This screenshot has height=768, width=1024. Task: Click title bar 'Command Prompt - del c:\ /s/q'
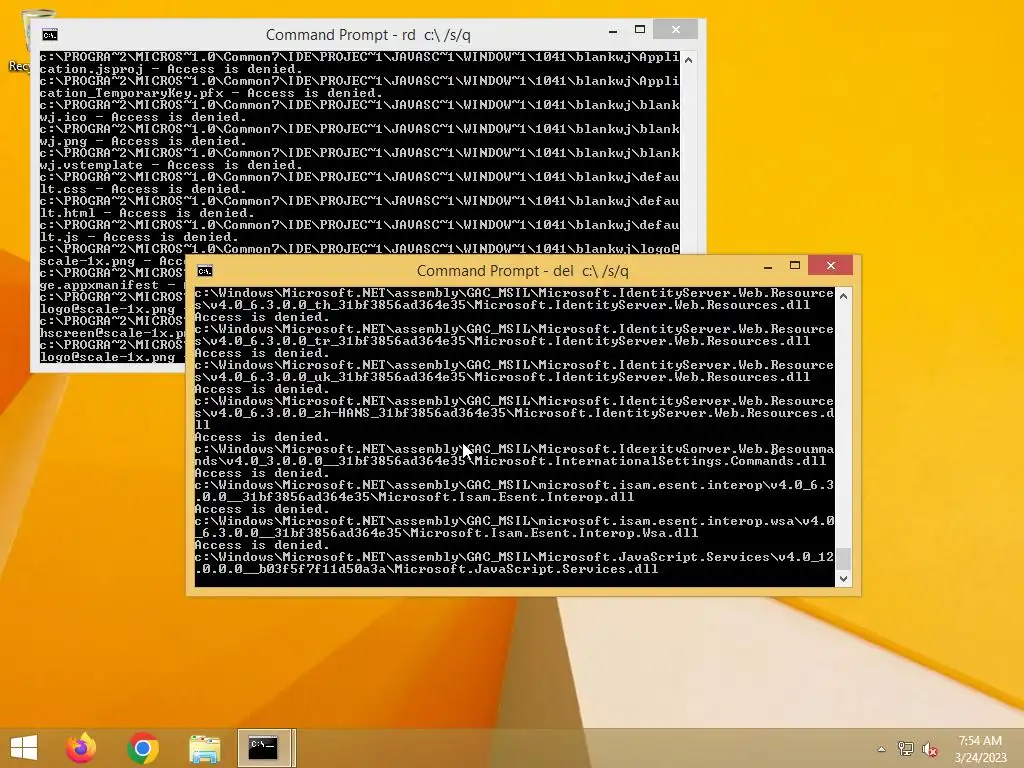pos(522,271)
